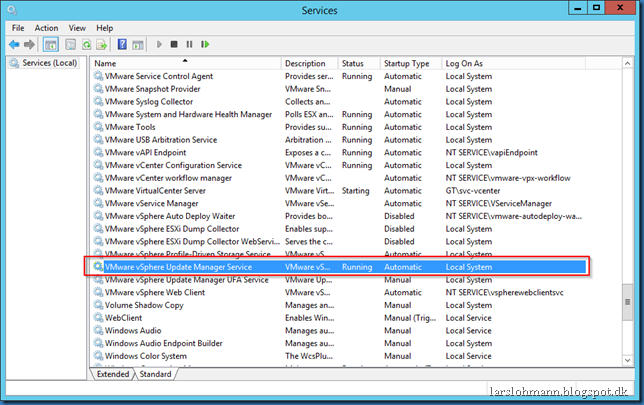Maximize the Services window
644x405 pixels.
(x=596, y=8)
